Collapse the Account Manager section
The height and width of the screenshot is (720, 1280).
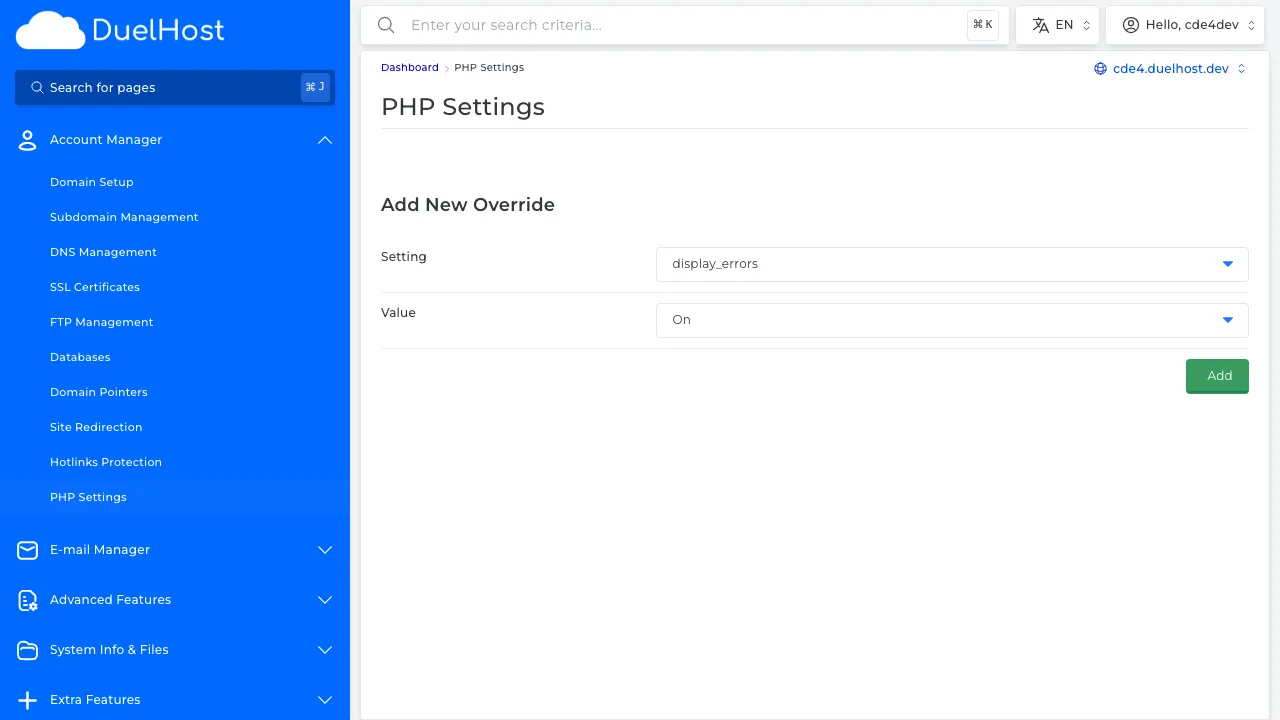(x=324, y=140)
